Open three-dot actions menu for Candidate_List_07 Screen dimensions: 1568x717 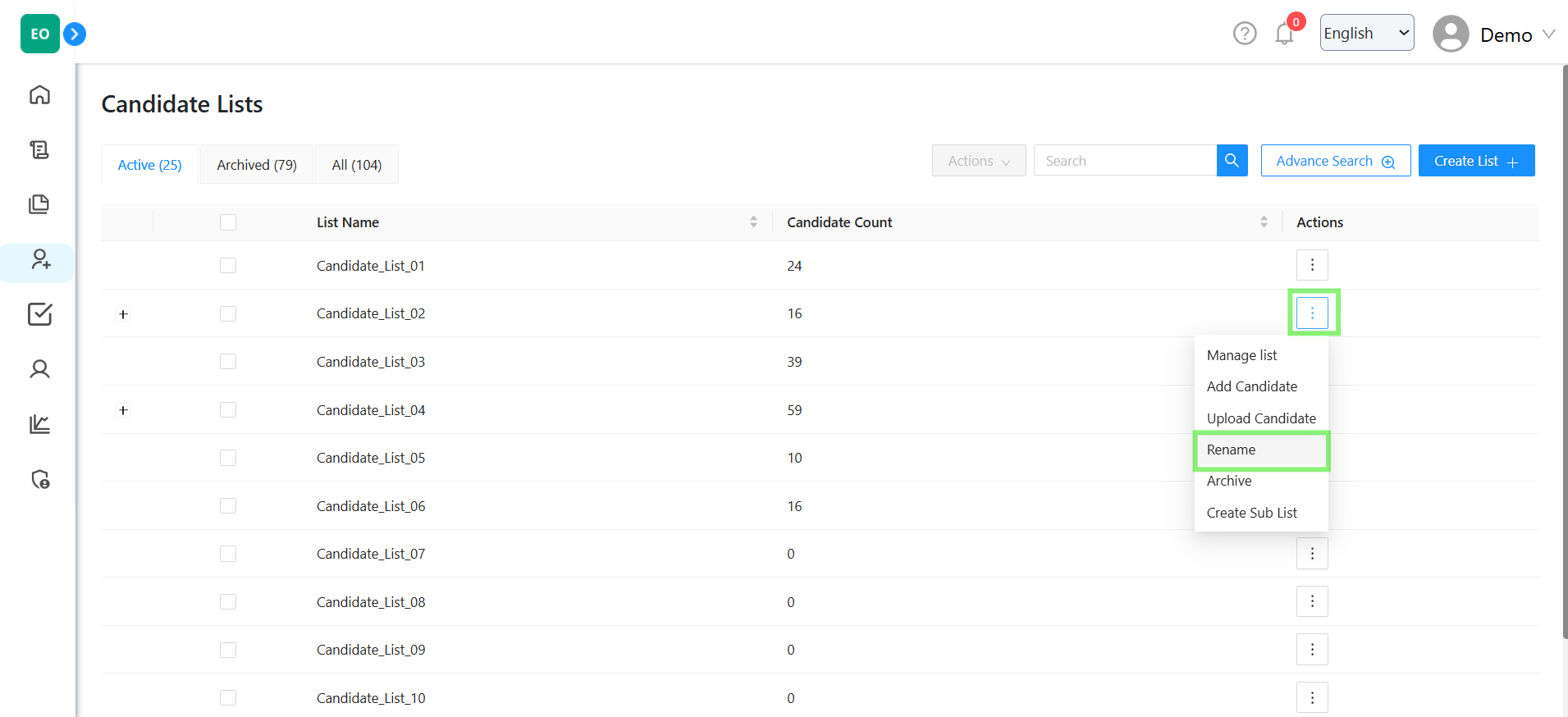coord(1312,554)
